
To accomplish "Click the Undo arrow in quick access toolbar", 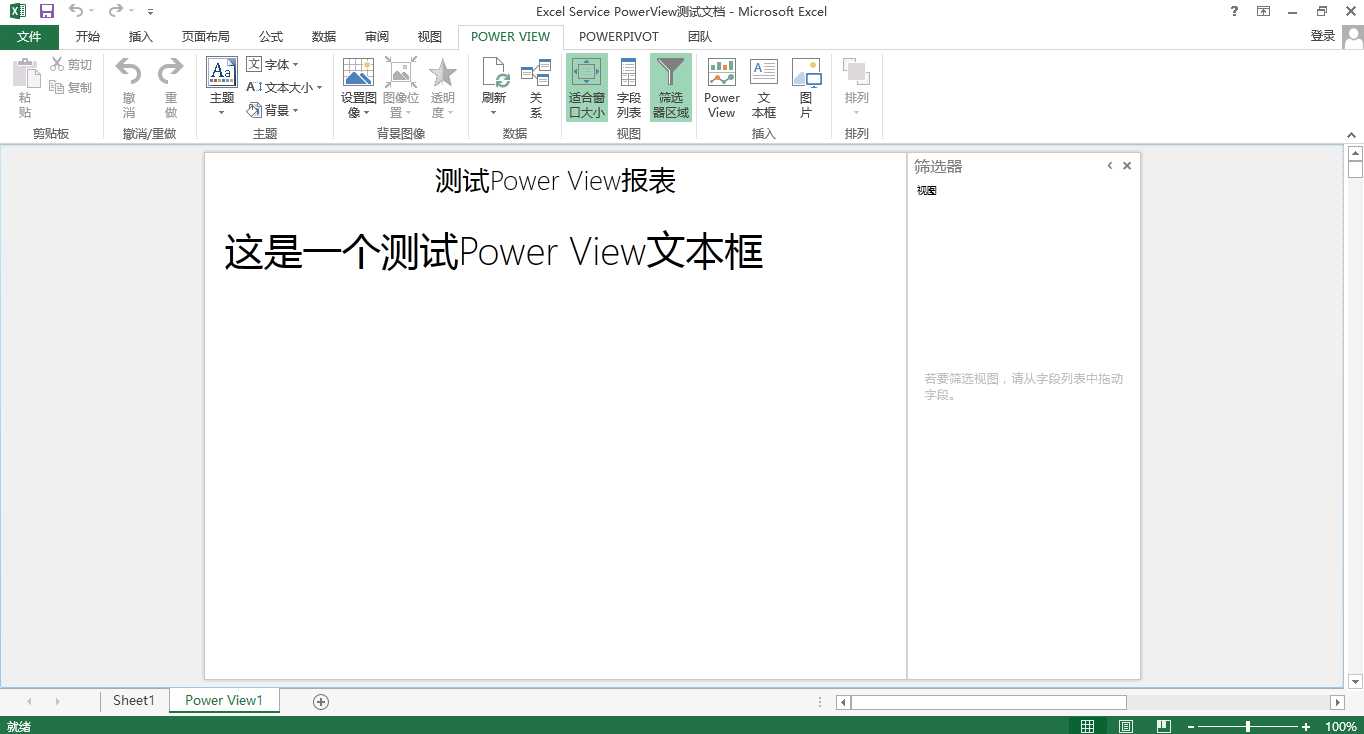I will point(76,11).
